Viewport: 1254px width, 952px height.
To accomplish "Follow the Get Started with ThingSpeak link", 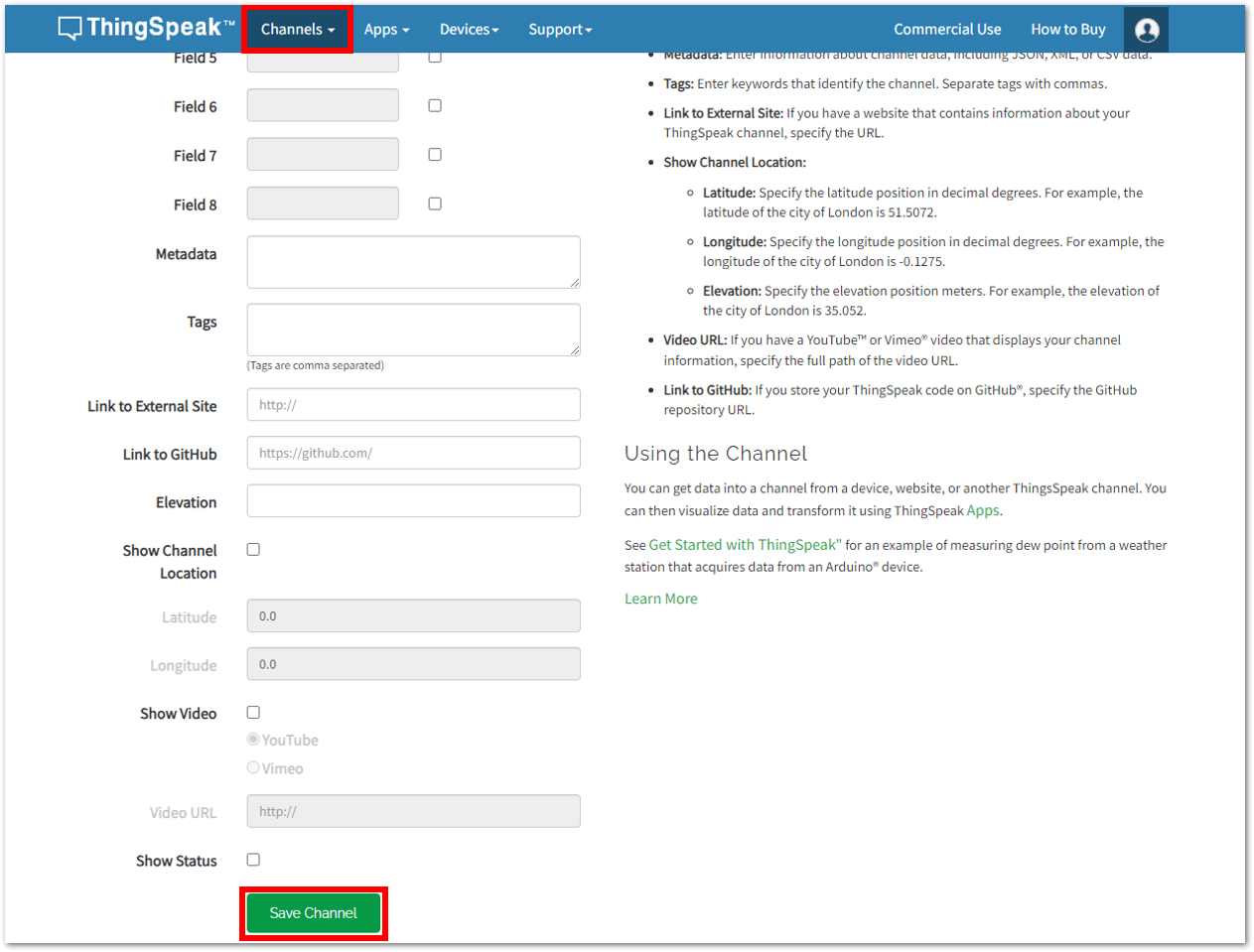I will point(746,545).
